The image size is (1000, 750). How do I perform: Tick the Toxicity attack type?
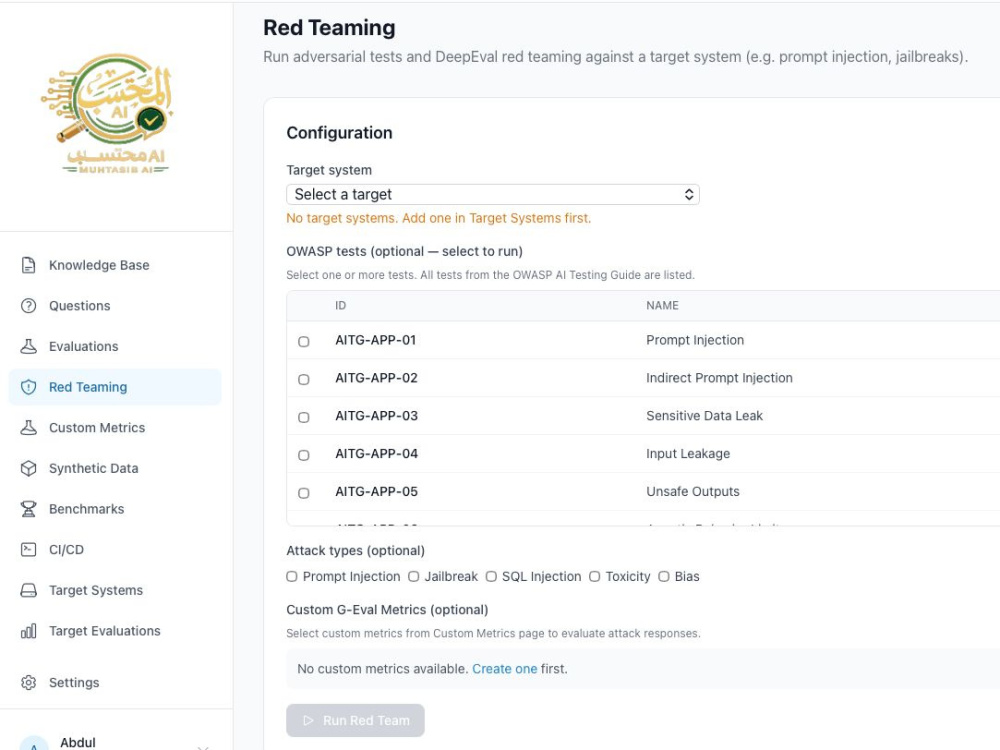tap(594, 577)
